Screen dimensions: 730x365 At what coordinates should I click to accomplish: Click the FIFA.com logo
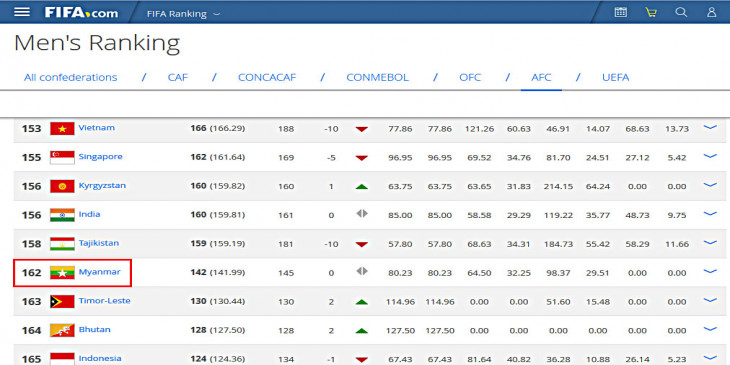tap(81, 13)
